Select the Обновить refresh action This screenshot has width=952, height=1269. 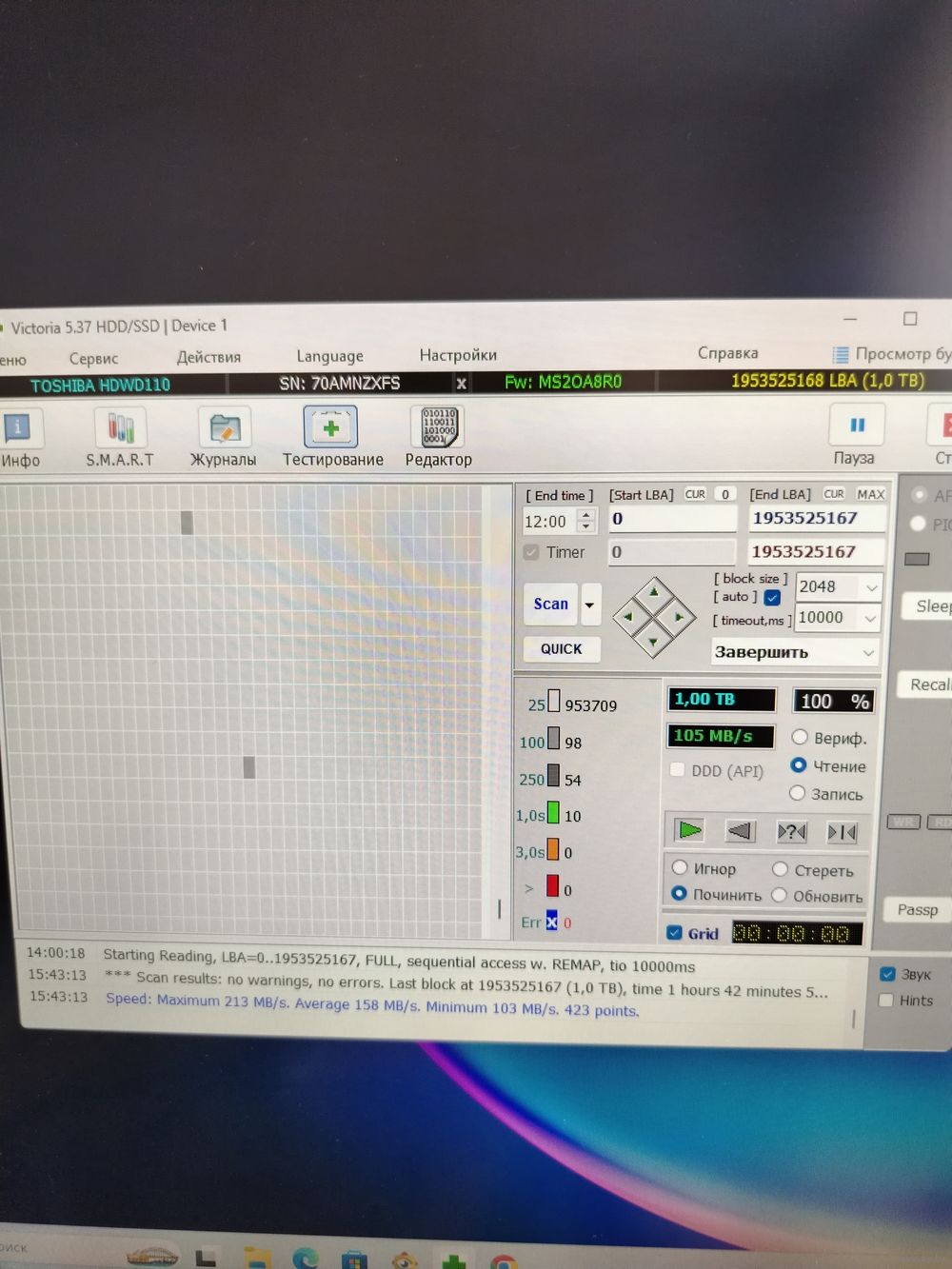779,895
